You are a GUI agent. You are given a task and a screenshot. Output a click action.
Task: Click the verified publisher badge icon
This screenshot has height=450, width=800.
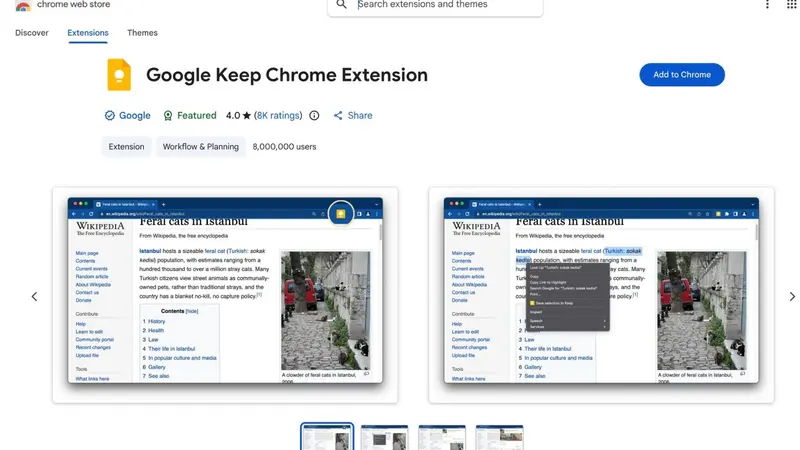(x=110, y=115)
